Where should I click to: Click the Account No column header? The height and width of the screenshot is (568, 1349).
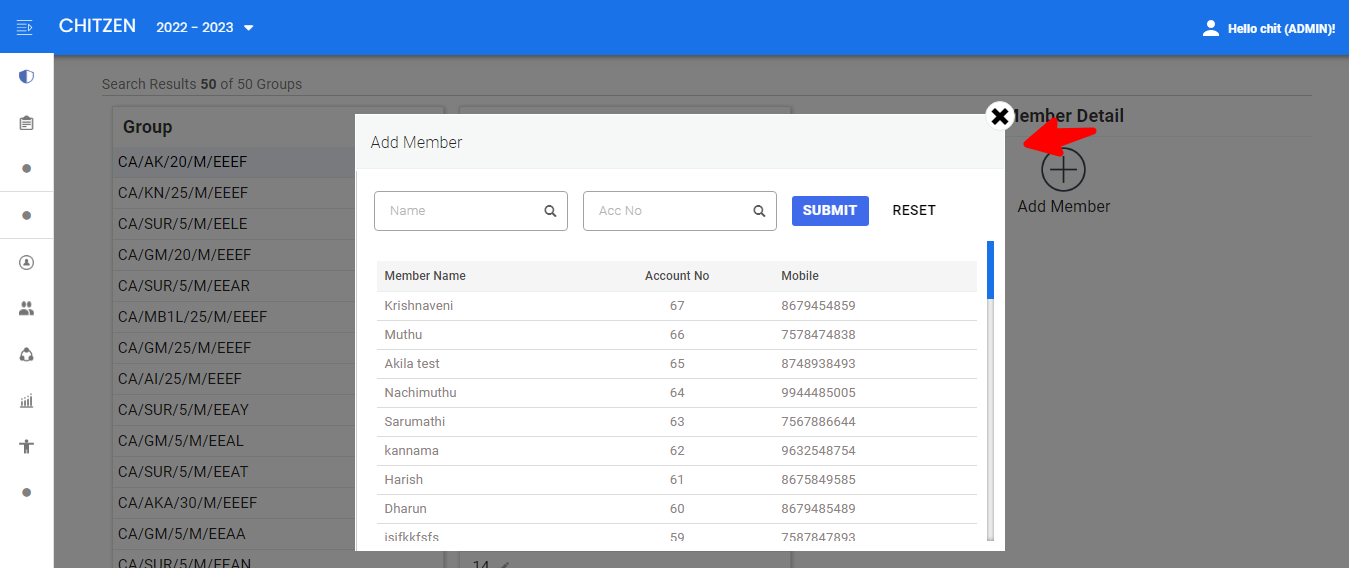point(677,276)
